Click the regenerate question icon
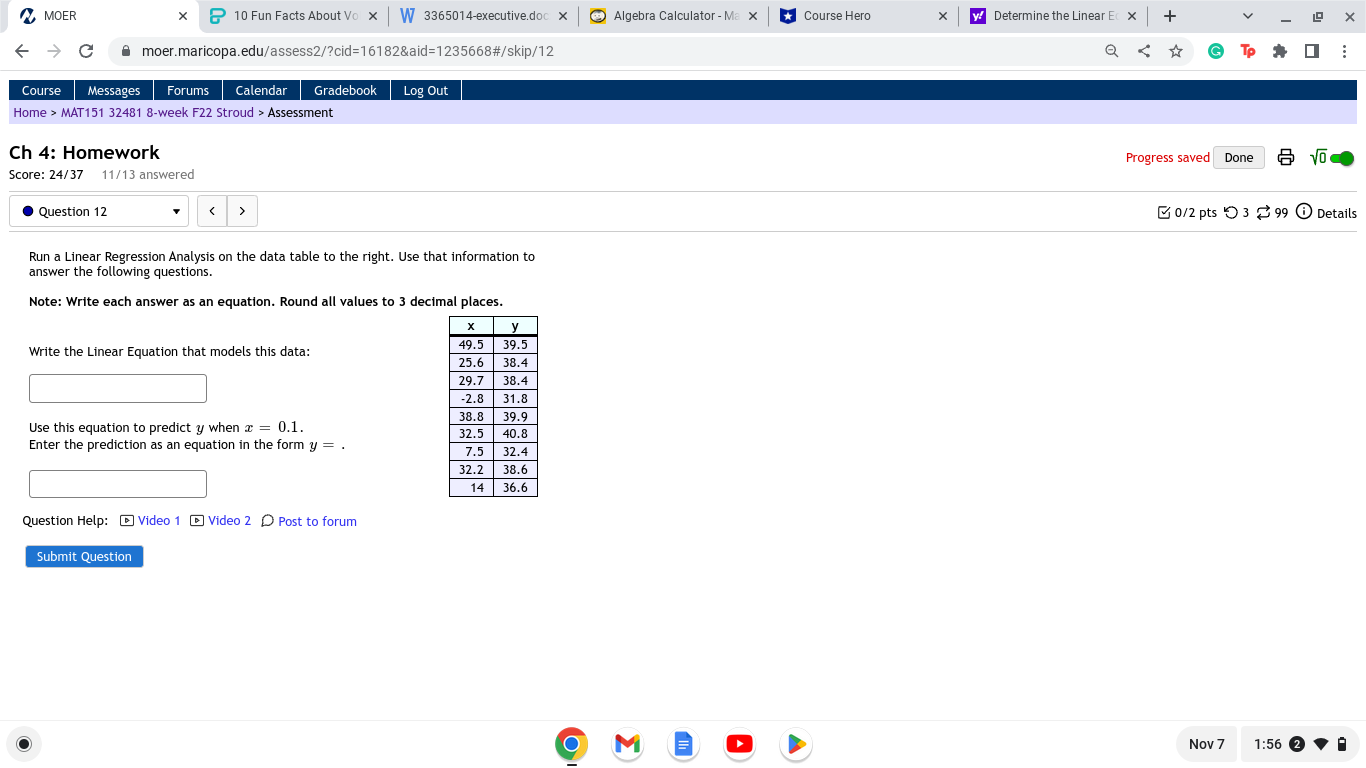 (1264, 212)
